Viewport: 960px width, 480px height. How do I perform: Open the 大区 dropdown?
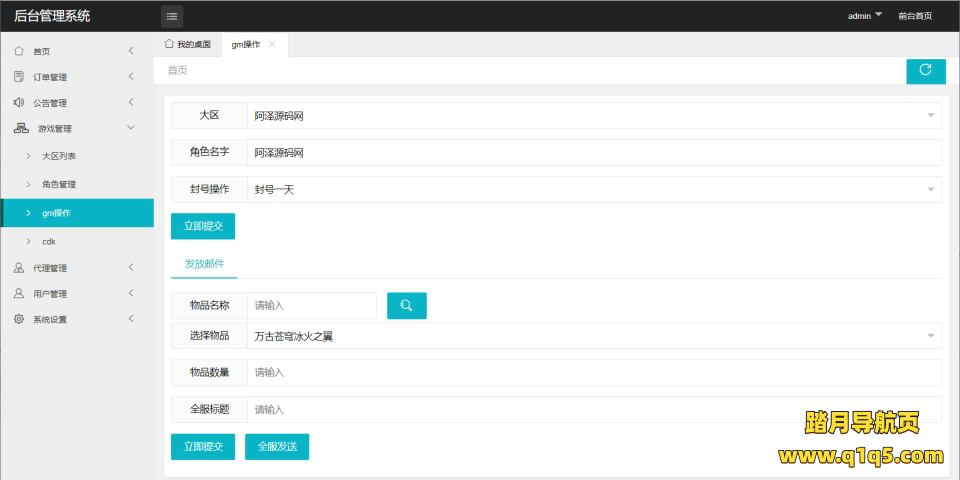(x=594, y=116)
